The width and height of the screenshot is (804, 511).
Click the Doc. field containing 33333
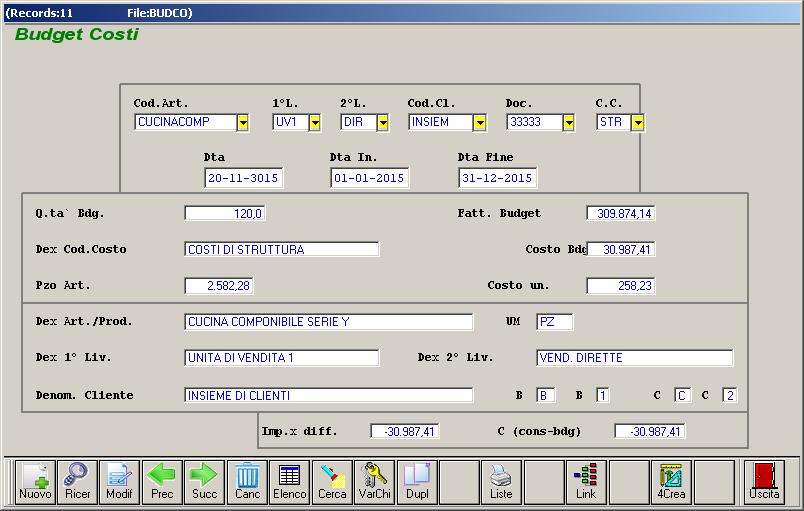tap(535, 122)
